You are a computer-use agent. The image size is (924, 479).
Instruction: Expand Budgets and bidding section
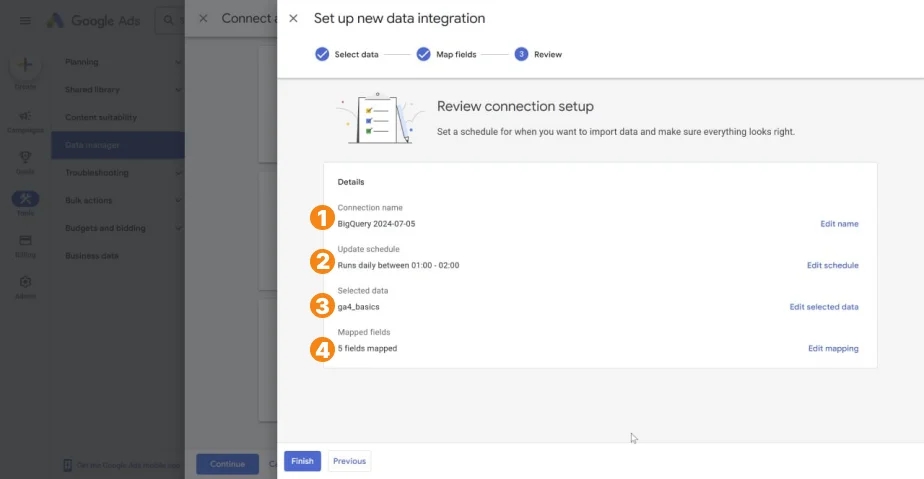pos(118,228)
